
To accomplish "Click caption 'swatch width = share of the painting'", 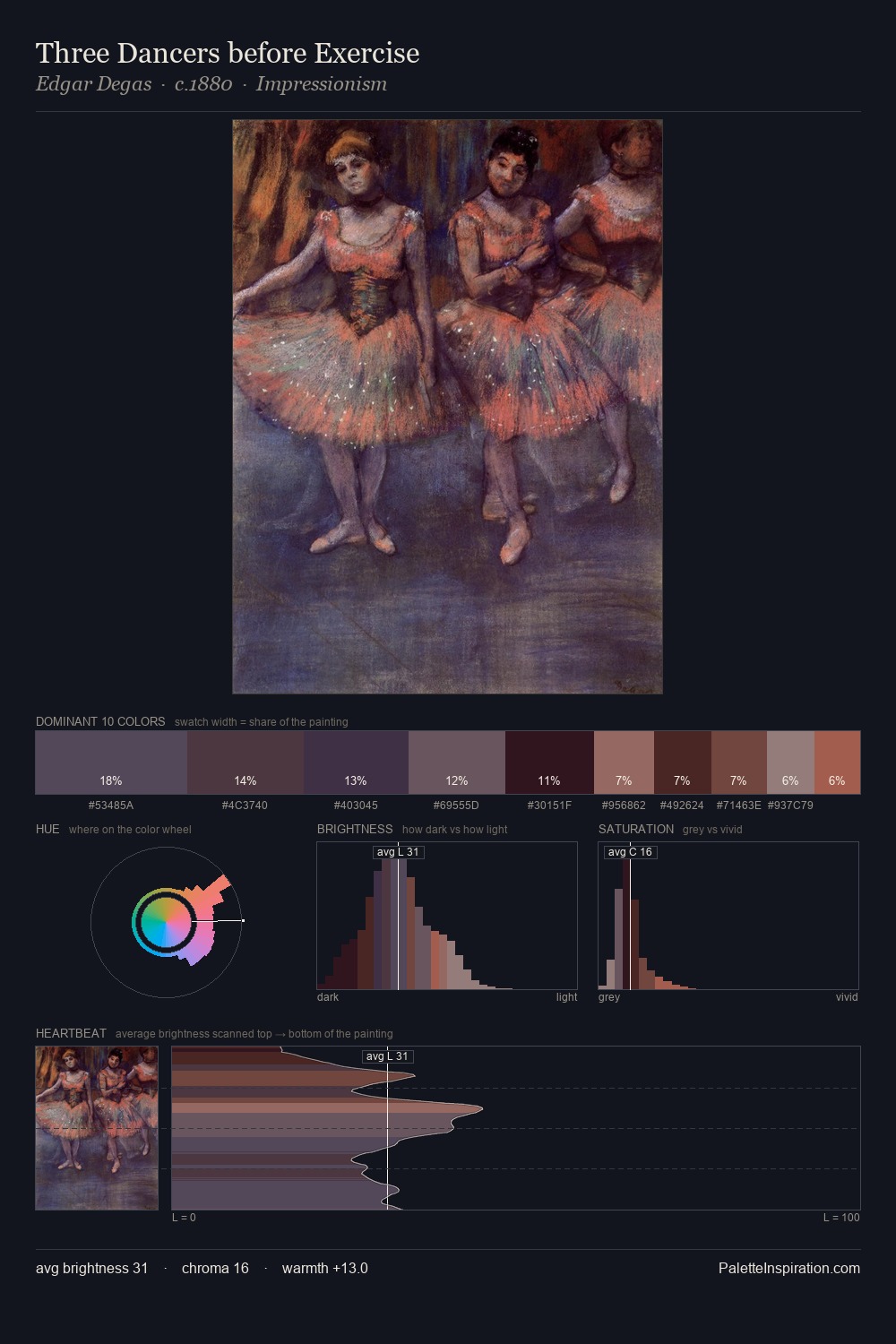I will coord(262,722).
